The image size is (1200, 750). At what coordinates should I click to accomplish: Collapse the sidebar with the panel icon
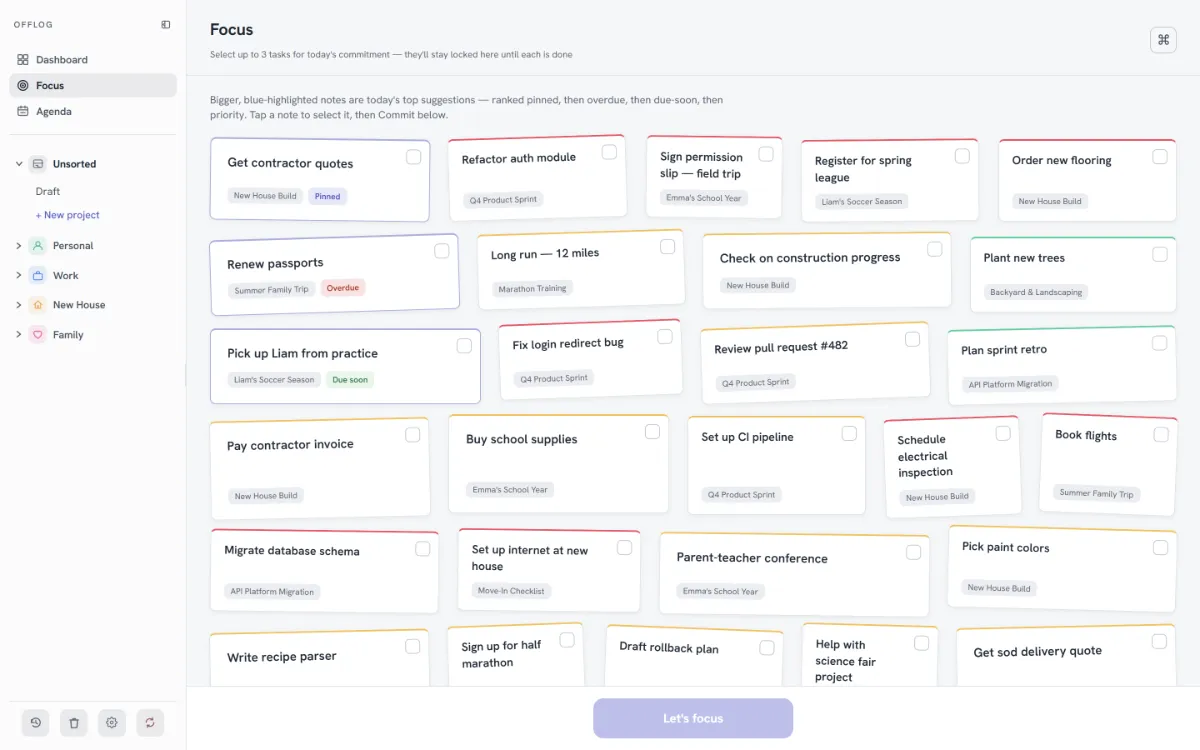(x=166, y=25)
